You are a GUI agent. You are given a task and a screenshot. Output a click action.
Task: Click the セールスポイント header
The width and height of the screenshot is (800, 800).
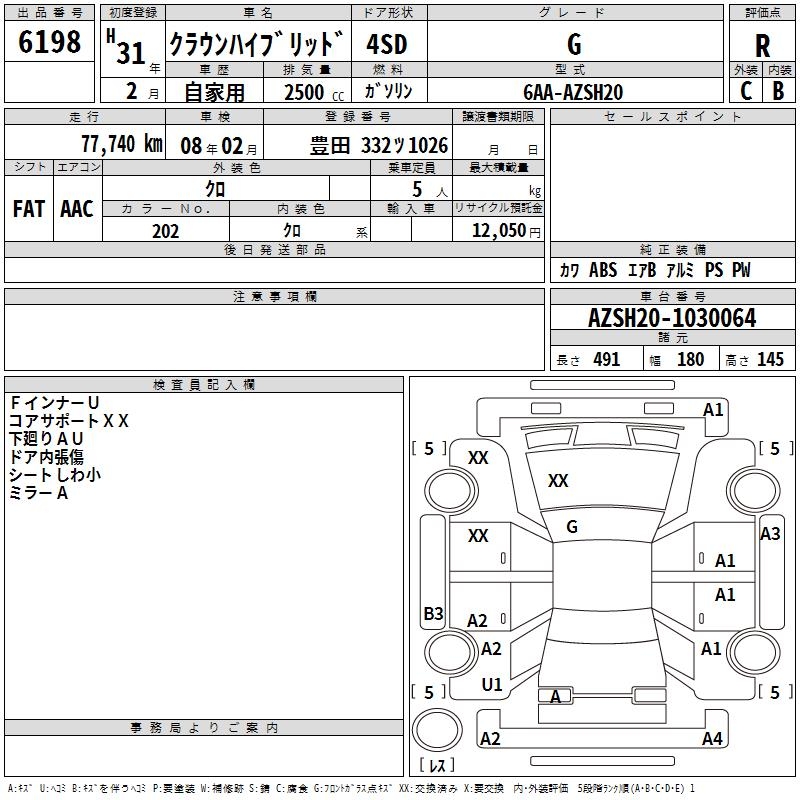point(672,116)
